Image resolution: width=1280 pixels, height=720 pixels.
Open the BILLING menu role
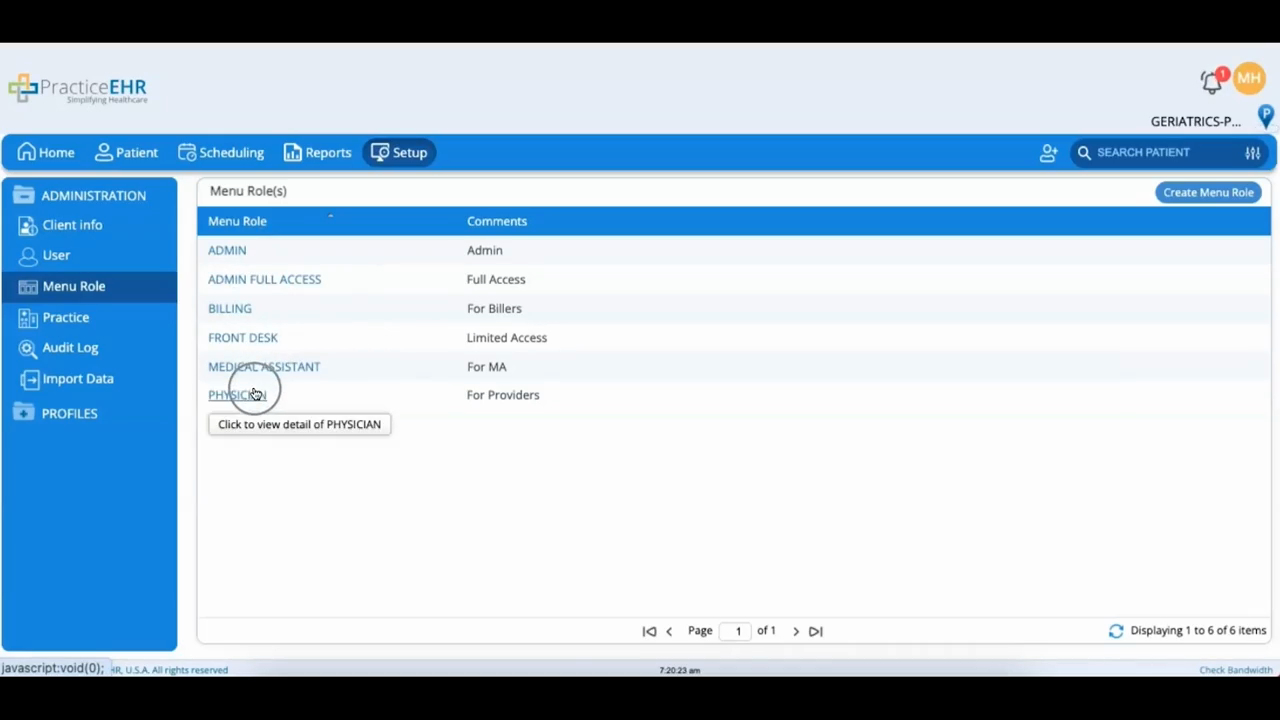(230, 308)
